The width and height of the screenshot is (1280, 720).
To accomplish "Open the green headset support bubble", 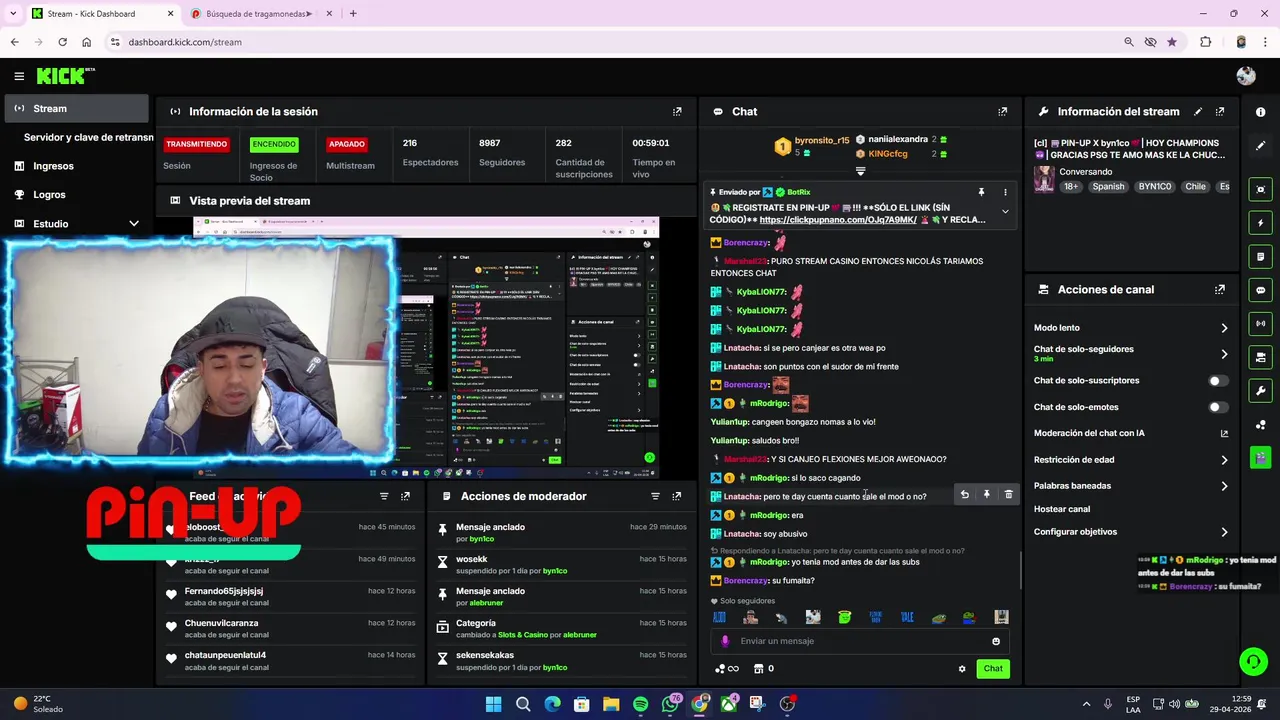I will (x=1253, y=661).
